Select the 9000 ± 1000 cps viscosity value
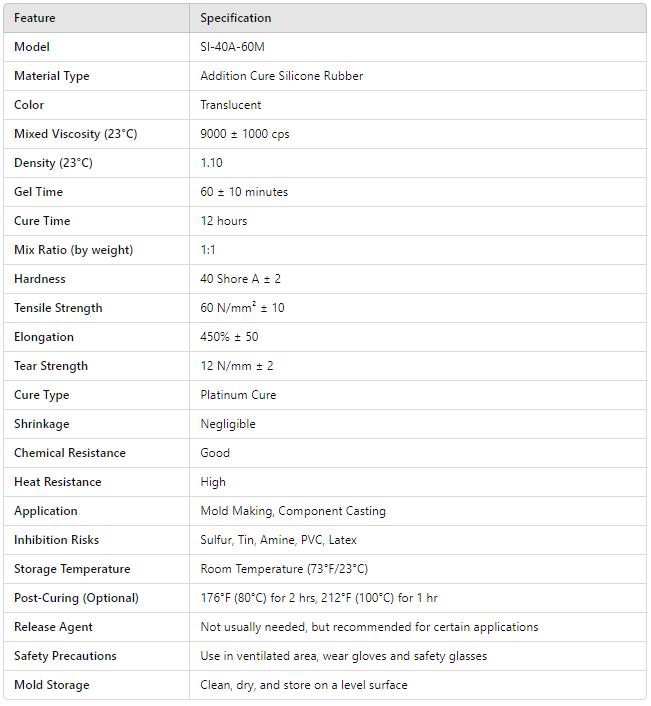The width and height of the screenshot is (651, 706). 245,134
